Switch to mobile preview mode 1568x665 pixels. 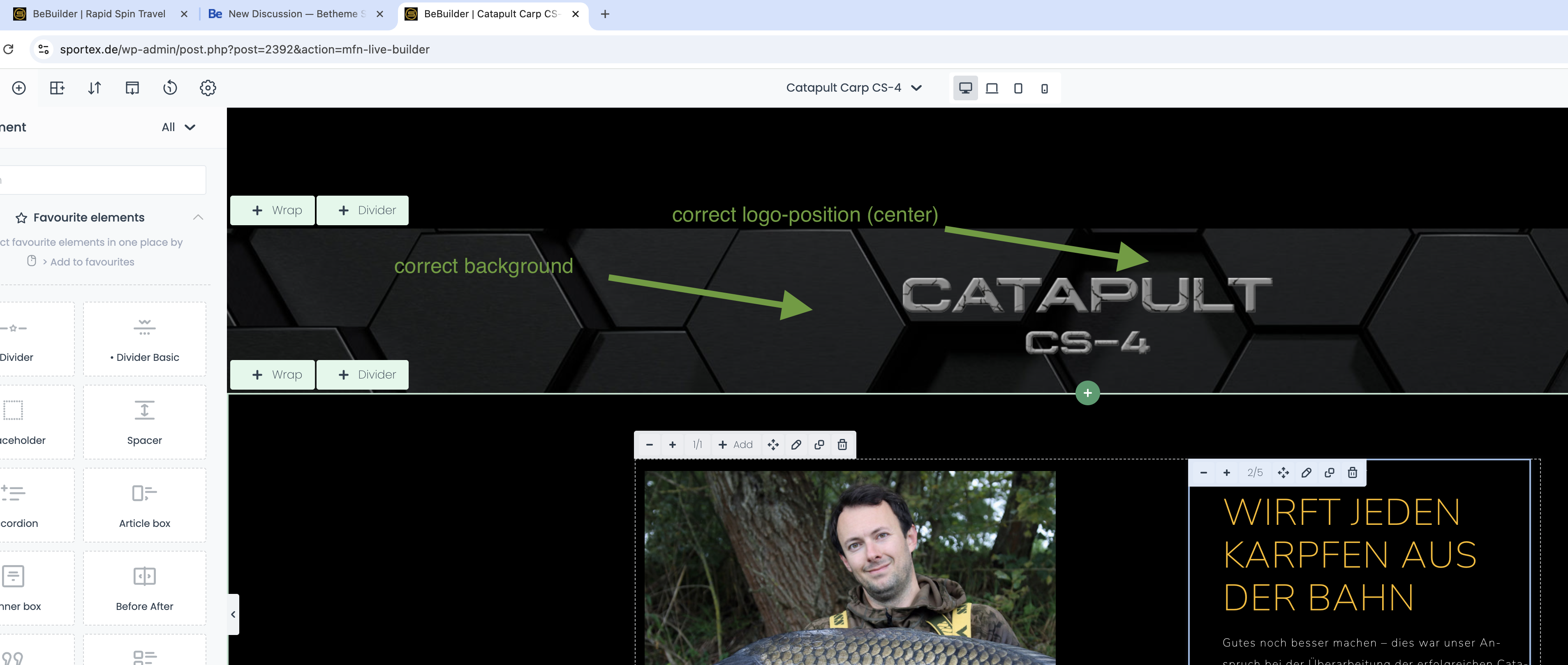click(1045, 88)
